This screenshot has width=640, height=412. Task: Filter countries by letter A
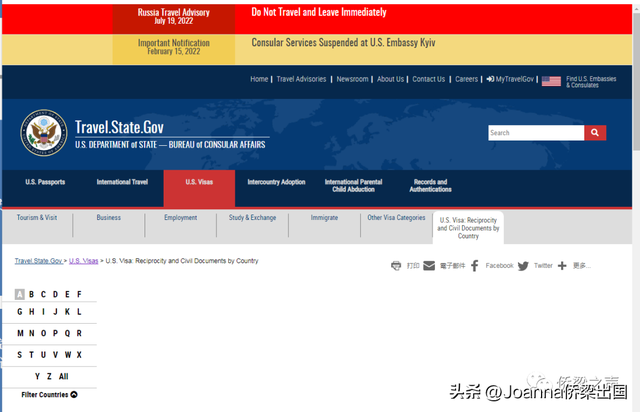(20, 294)
